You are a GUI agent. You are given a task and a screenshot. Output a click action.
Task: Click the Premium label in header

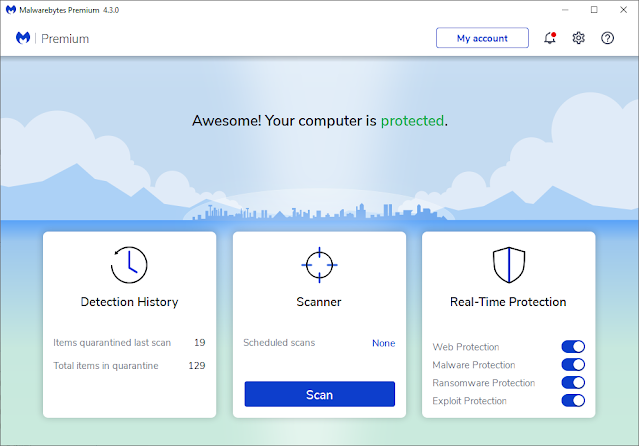coord(65,39)
